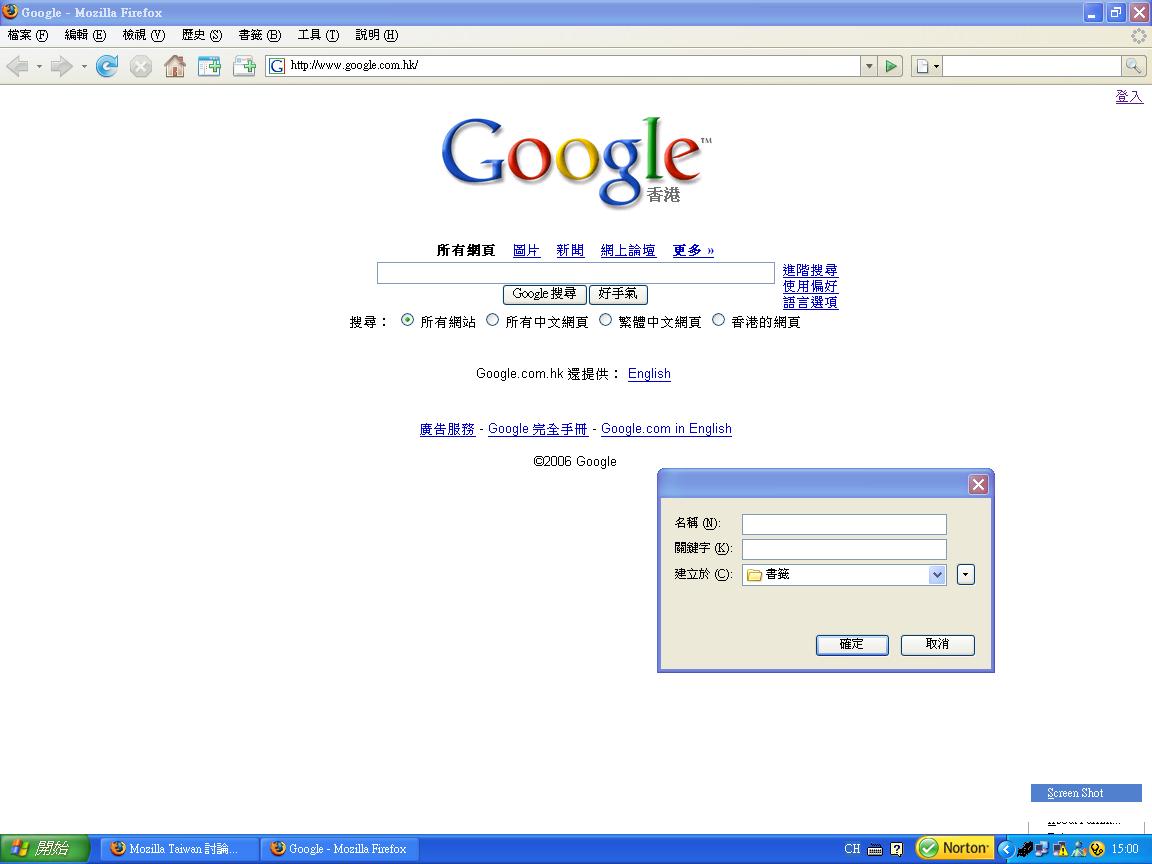Select the 所有網站 radio button
This screenshot has width=1152, height=864.
(407, 320)
